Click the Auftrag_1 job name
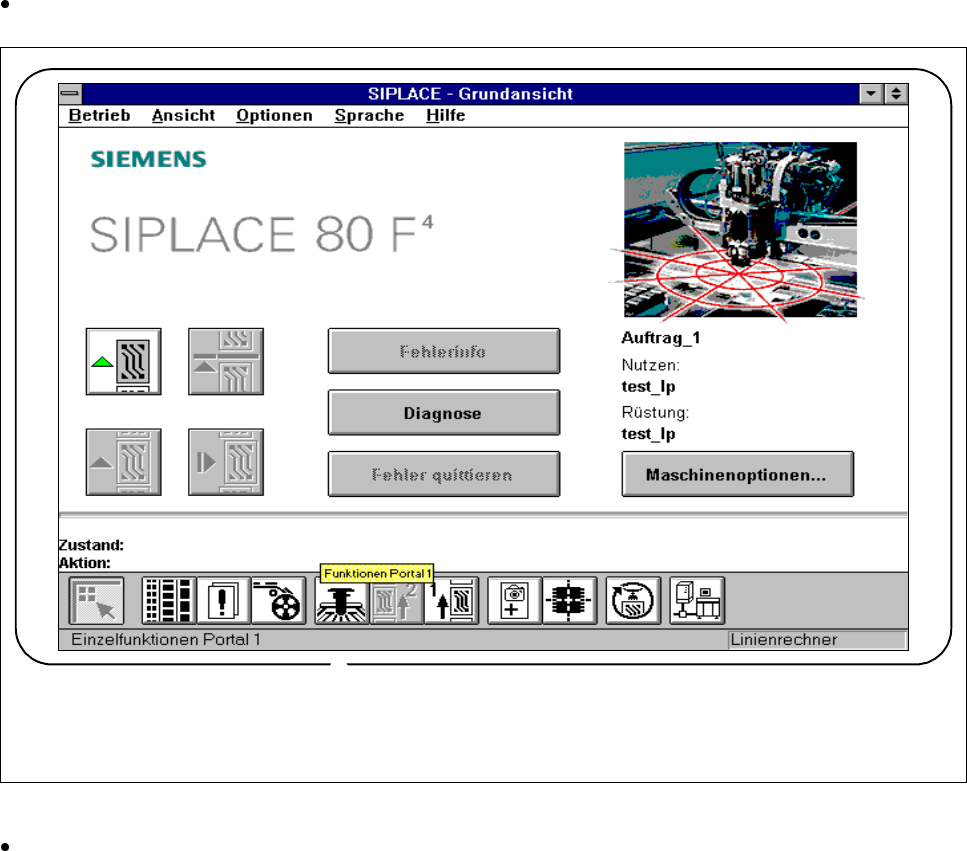967x851 pixels. tap(660, 338)
